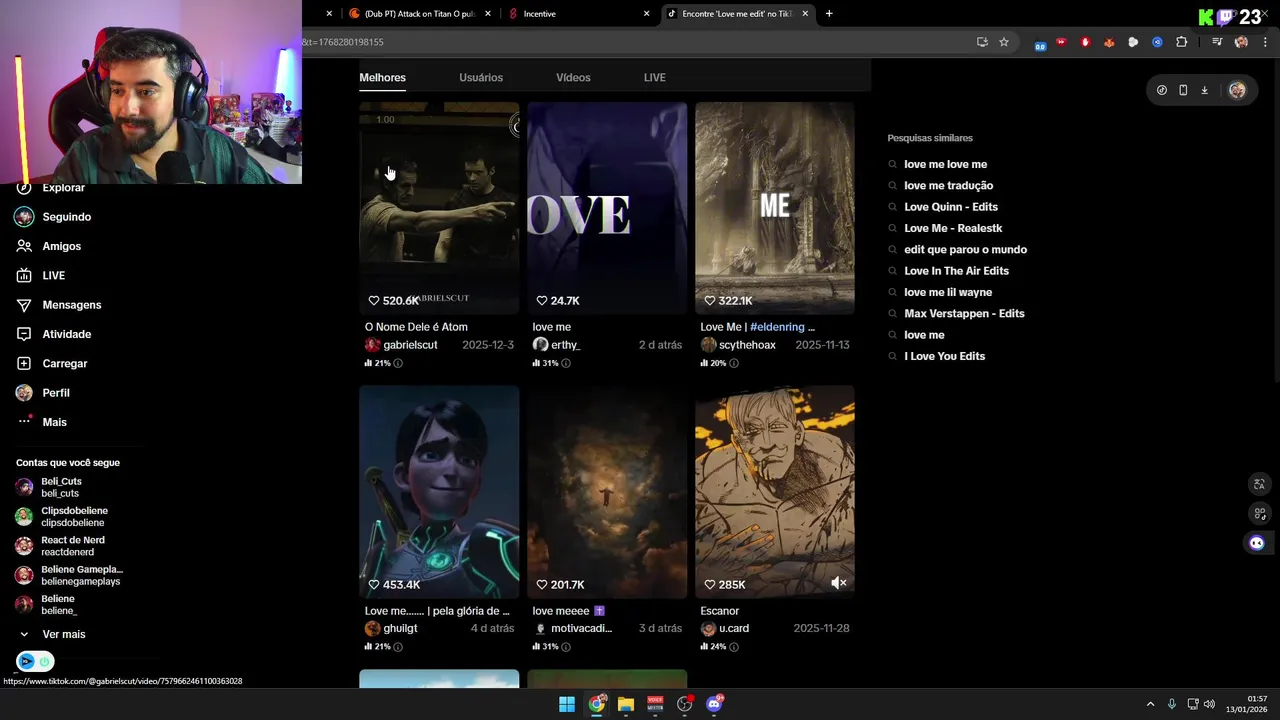Open Mensagens inbox
This screenshot has width=1280, height=720.
(71, 305)
